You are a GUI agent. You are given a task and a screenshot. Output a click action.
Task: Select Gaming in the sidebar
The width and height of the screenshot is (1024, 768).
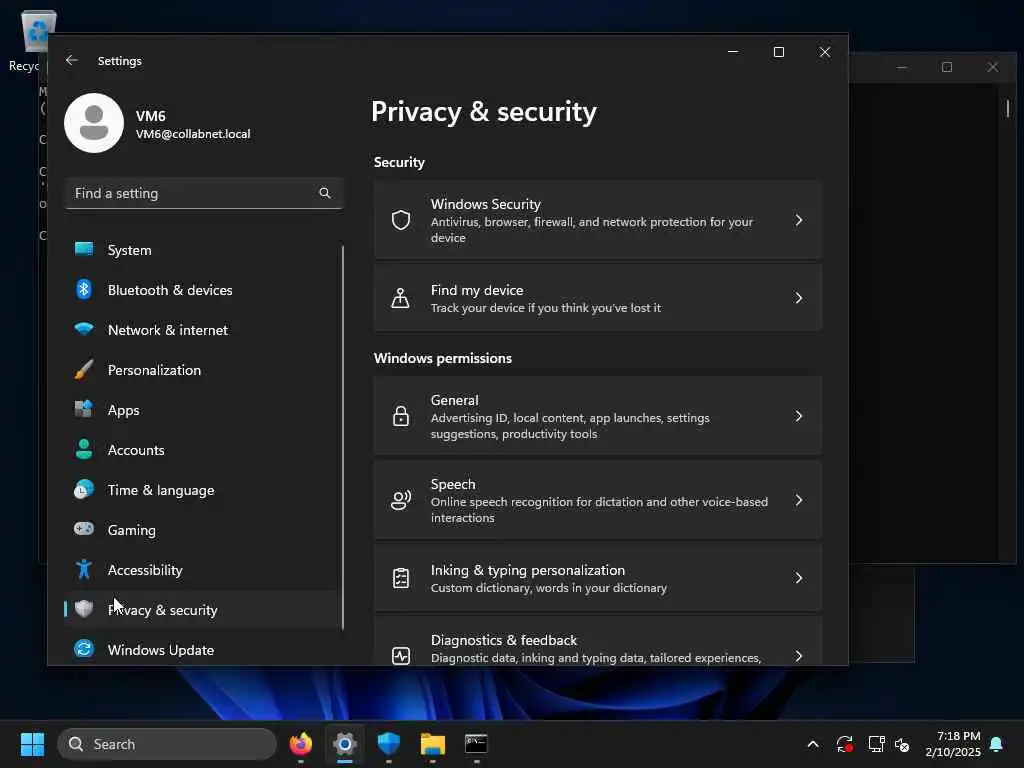tap(202, 529)
